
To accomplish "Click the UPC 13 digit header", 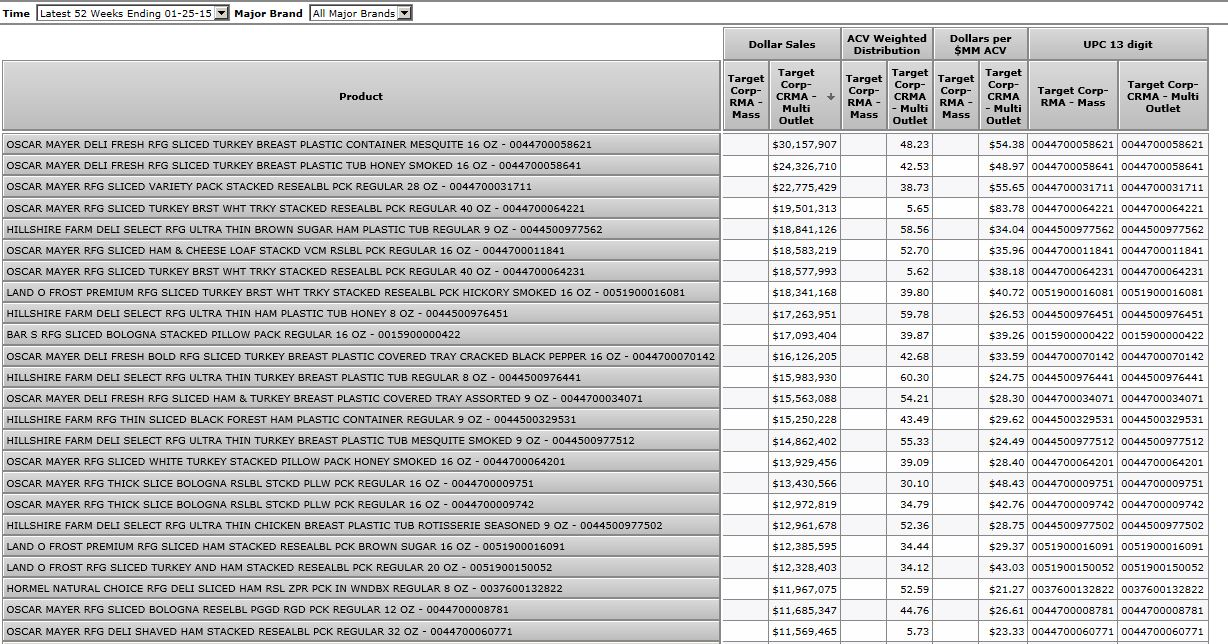I will (x=1118, y=44).
